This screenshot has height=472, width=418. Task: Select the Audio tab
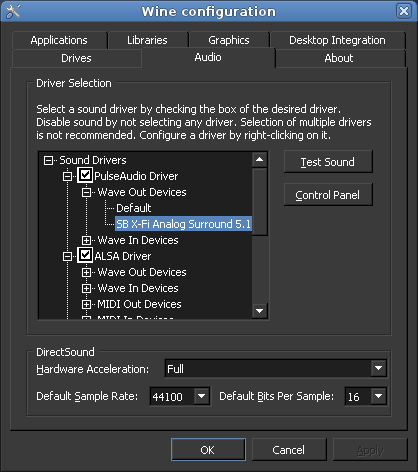208,57
